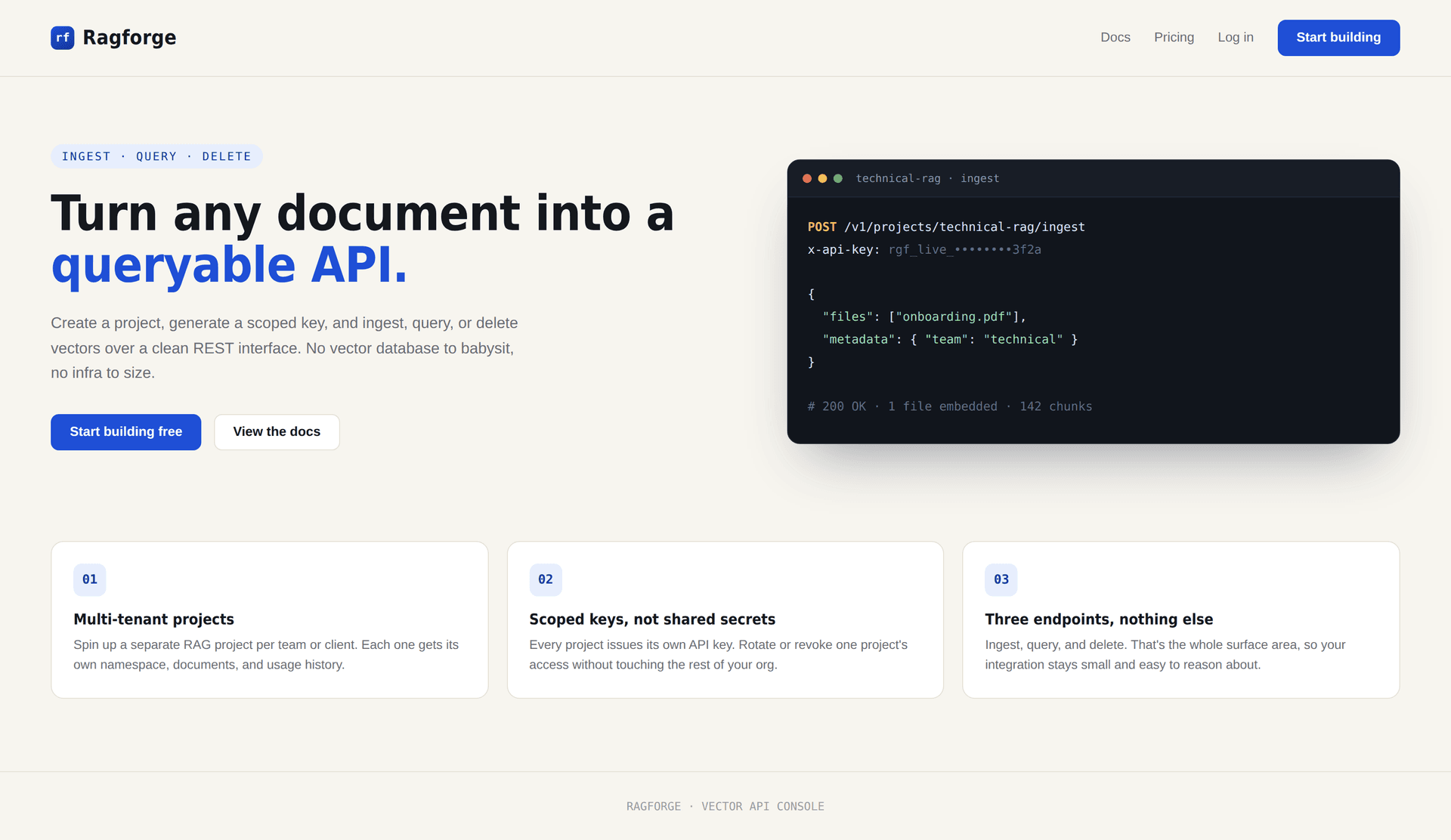Click the Start building header button
Viewport: 1451px width, 840px height.
click(x=1338, y=38)
